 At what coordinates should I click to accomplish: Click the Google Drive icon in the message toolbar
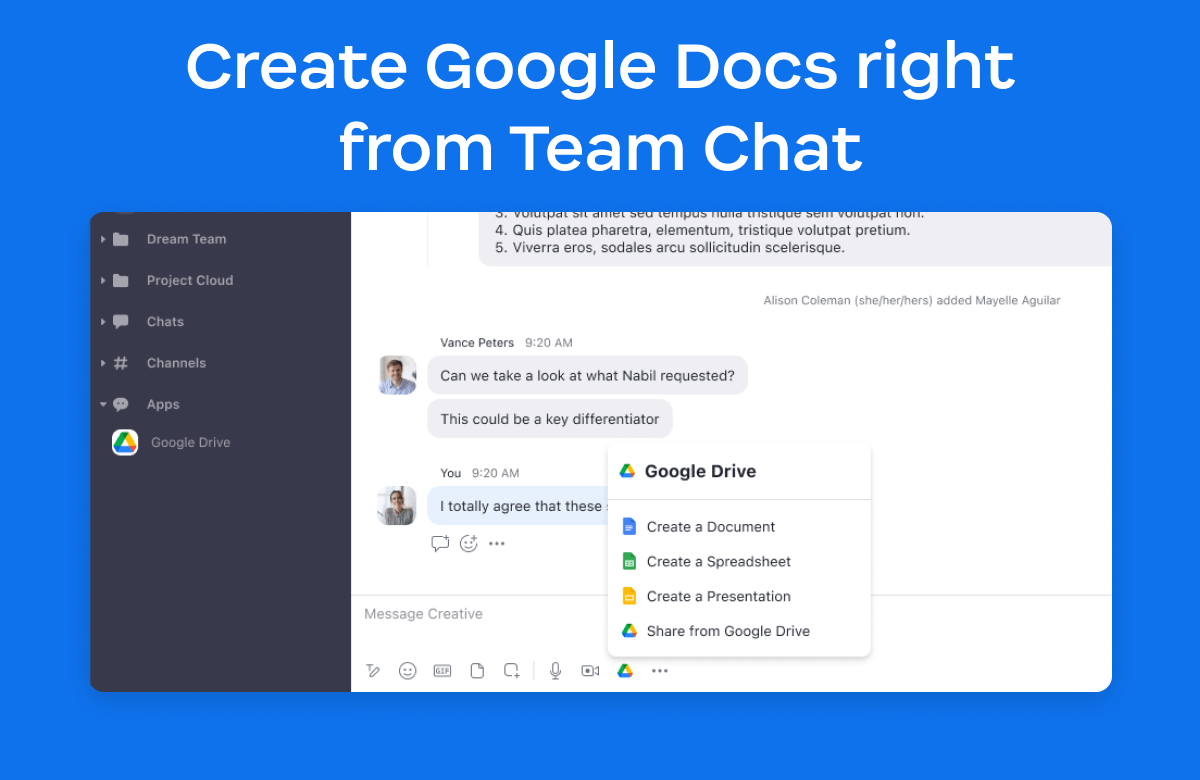tap(625, 671)
